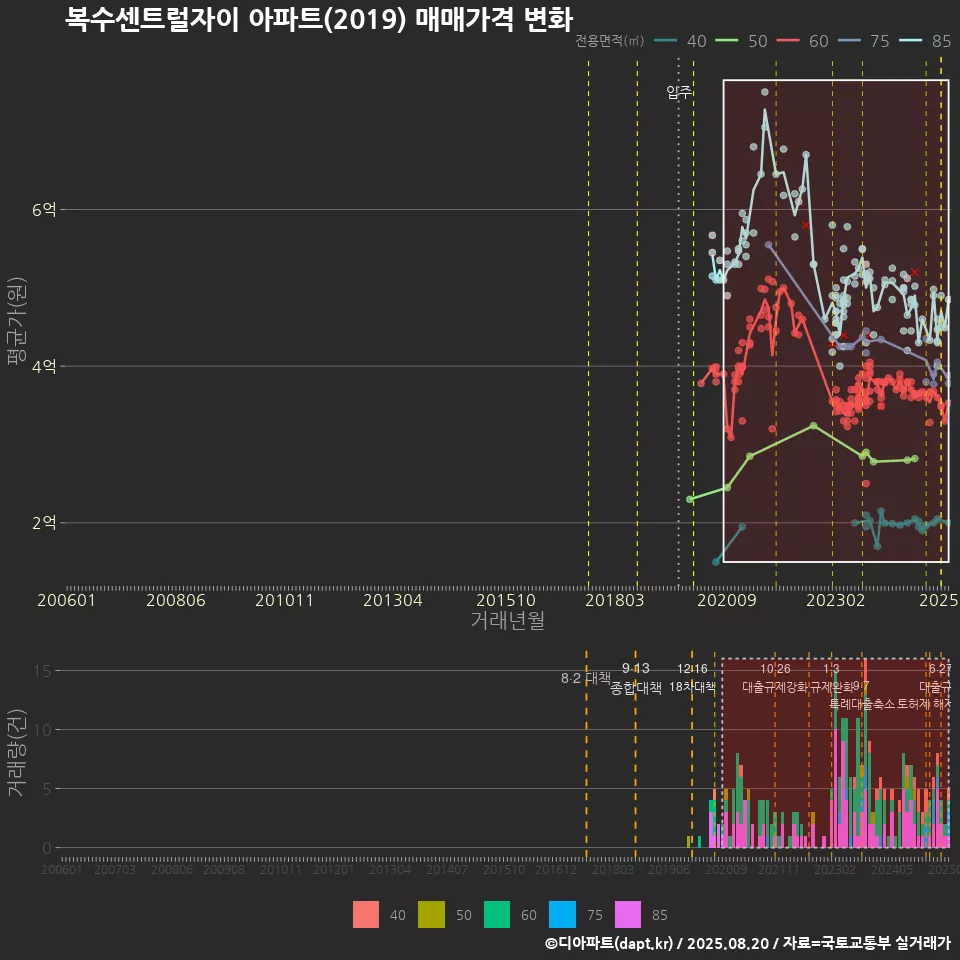Click the first green 50㎡ data point
Image resolution: width=960 pixels, height=960 pixels.
[x=690, y=500]
